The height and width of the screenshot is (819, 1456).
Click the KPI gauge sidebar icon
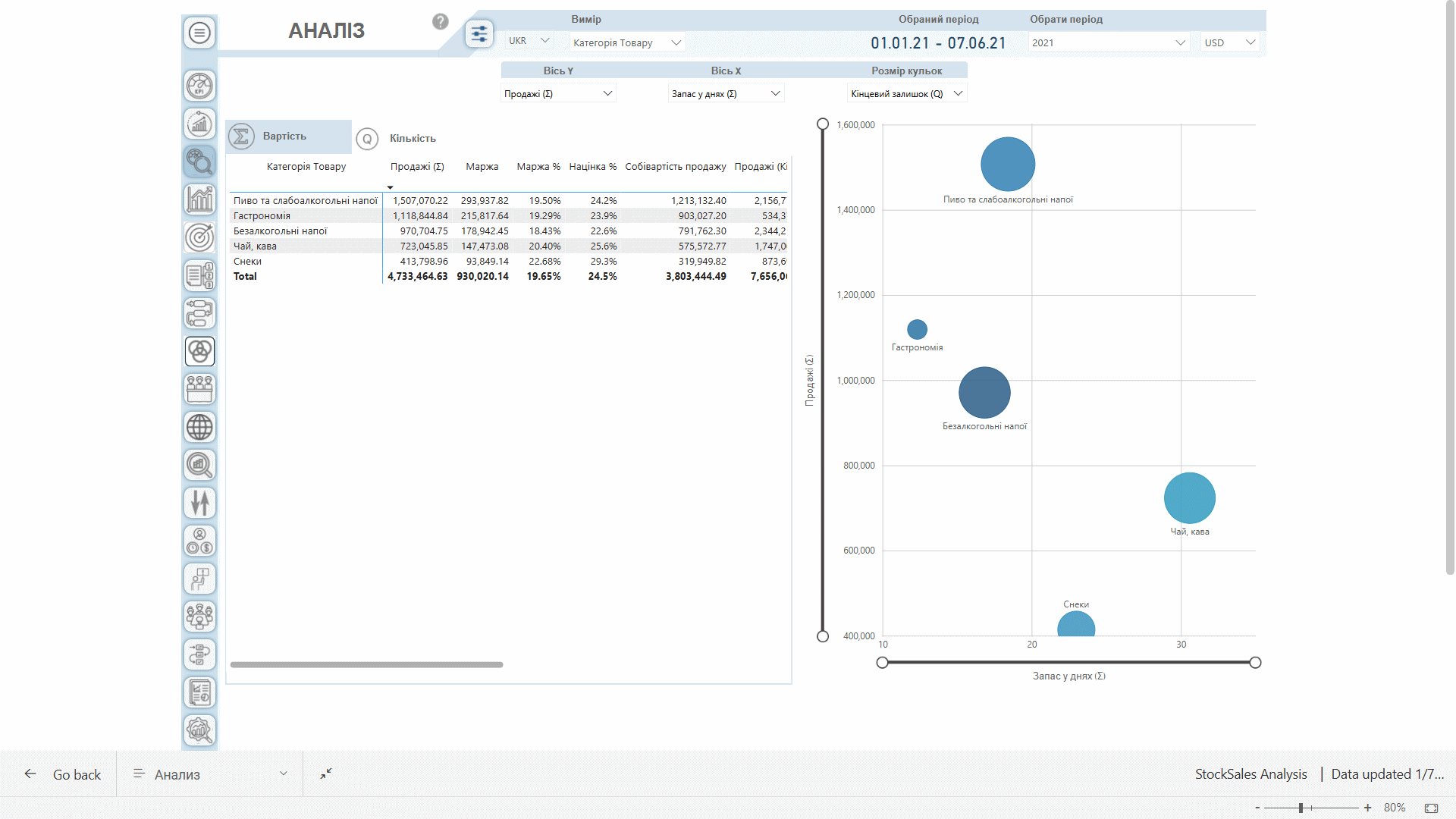pyautogui.click(x=199, y=86)
